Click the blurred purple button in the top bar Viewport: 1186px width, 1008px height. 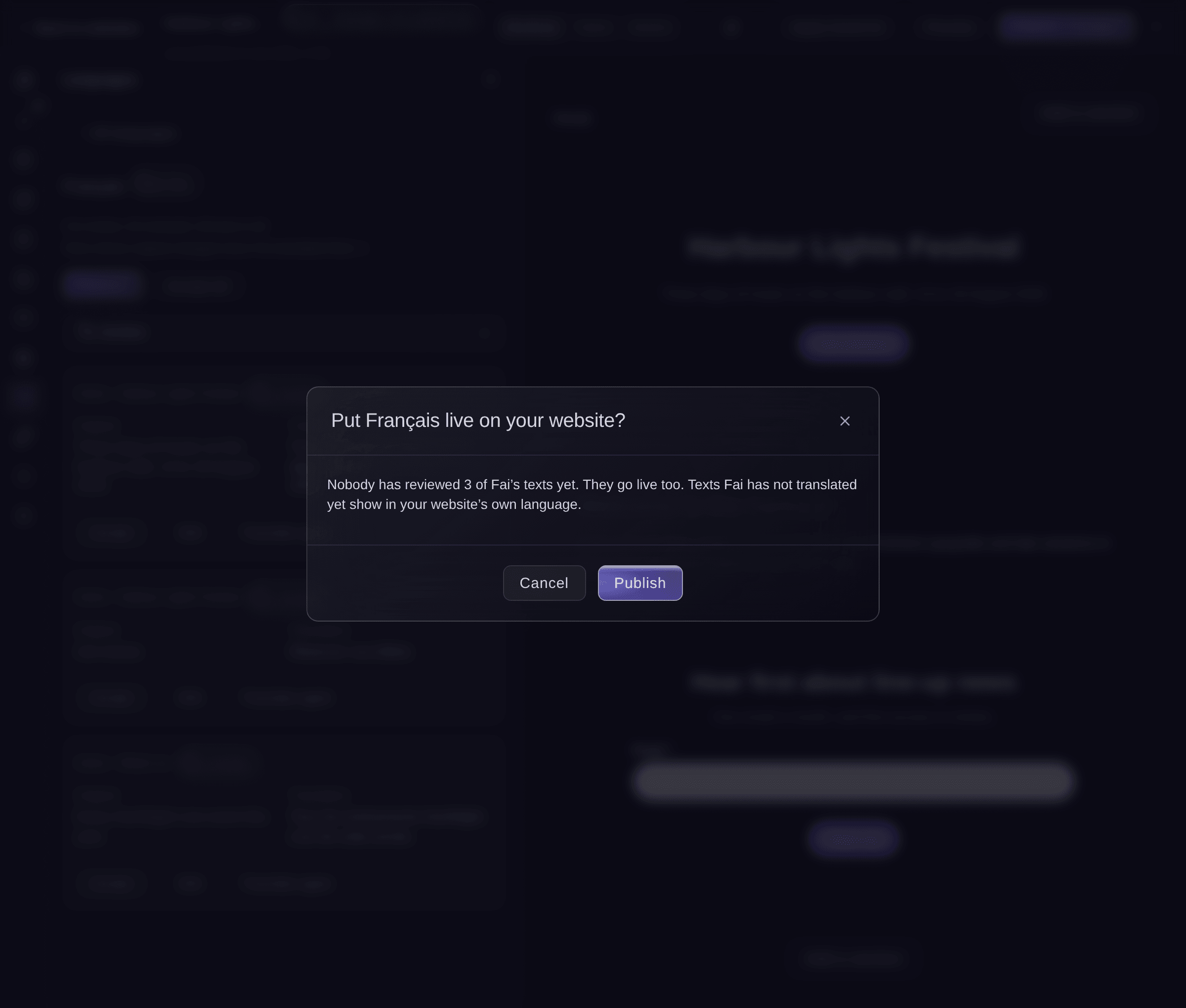[1065, 26]
